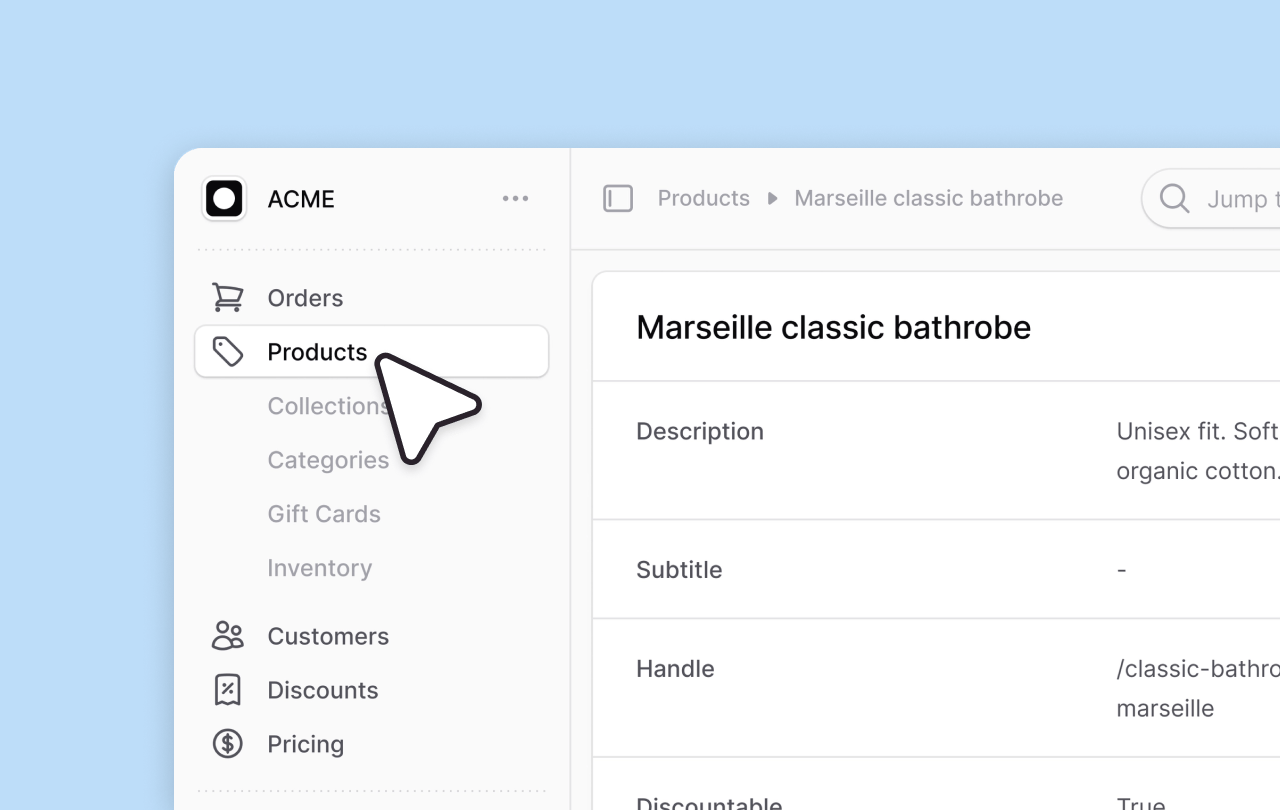Select the Customers people icon
1280x810 pixels.
click(x=227, y=635)
